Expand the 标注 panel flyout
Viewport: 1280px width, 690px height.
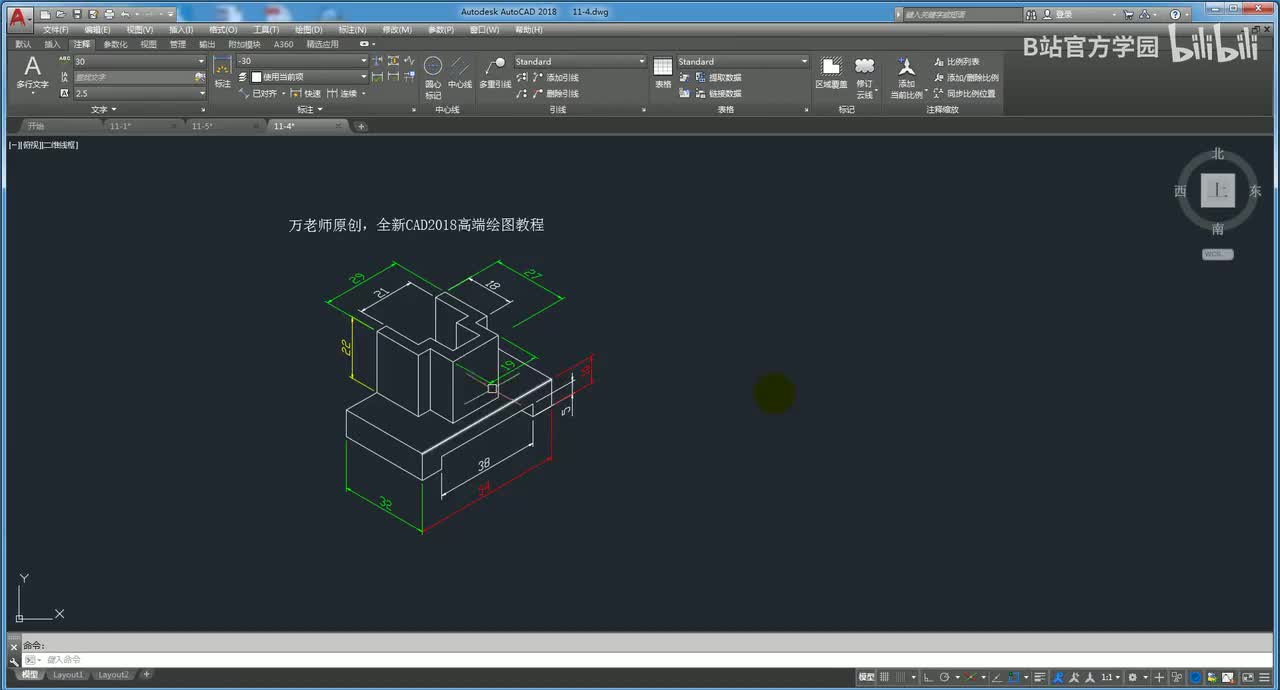pos(310,109)
